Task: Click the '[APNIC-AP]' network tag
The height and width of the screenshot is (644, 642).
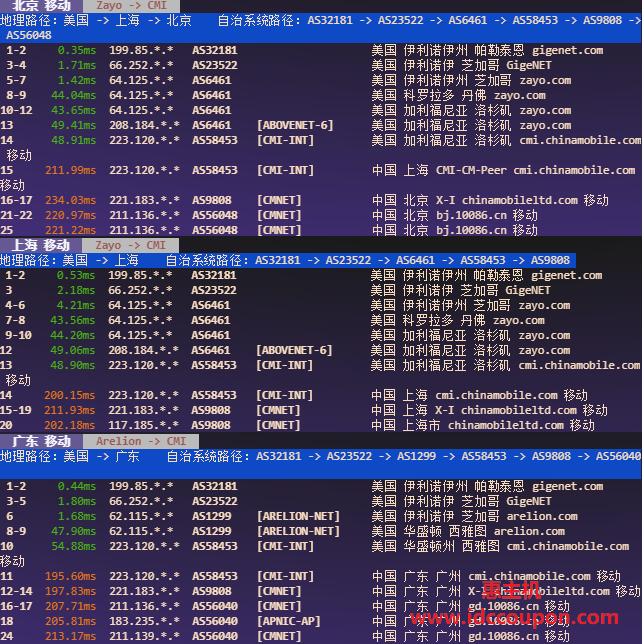Action: click(x=289, y=621)
